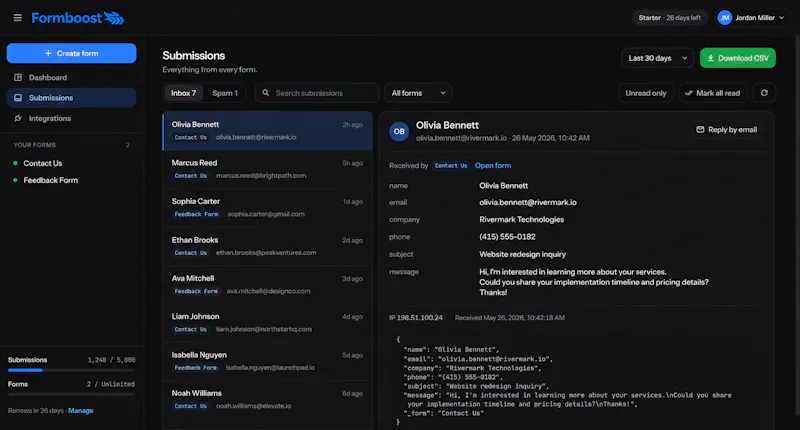Image resolution: width=800 pixels, height=430 pixels.
Task: Click the Open form link
Action: (x=493, y=165)
